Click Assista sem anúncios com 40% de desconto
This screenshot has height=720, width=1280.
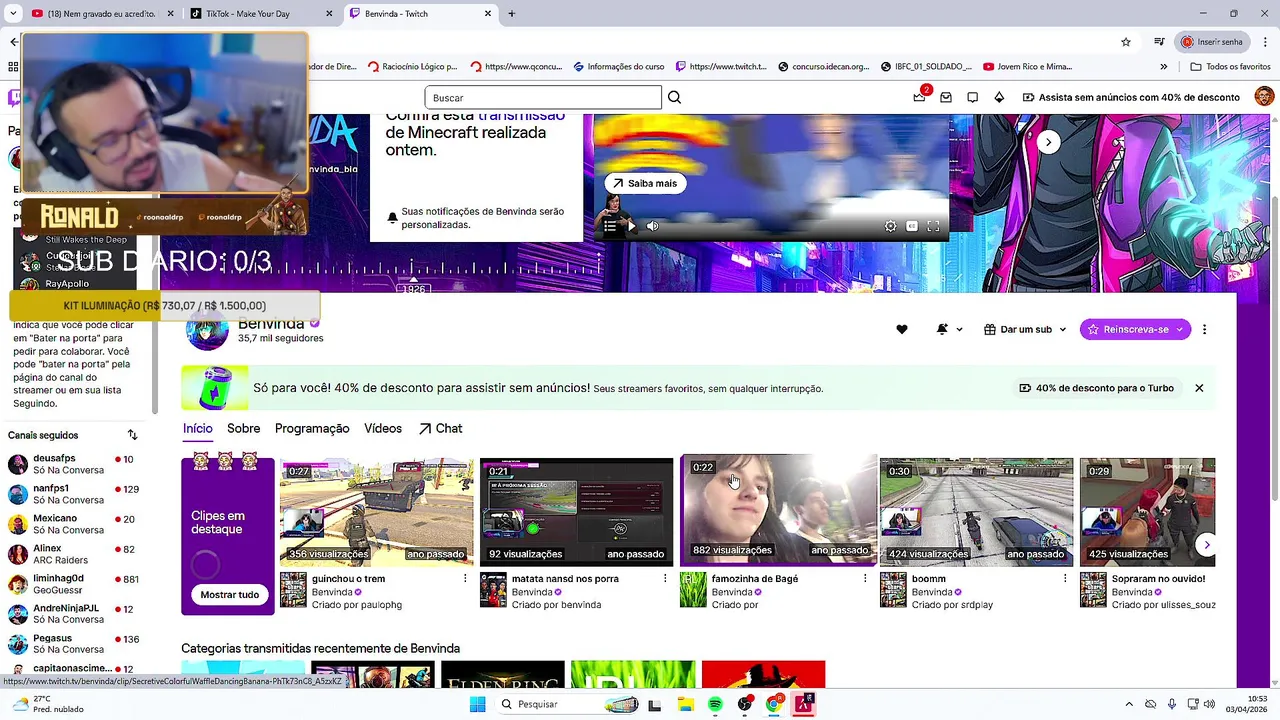[1131, 97]
